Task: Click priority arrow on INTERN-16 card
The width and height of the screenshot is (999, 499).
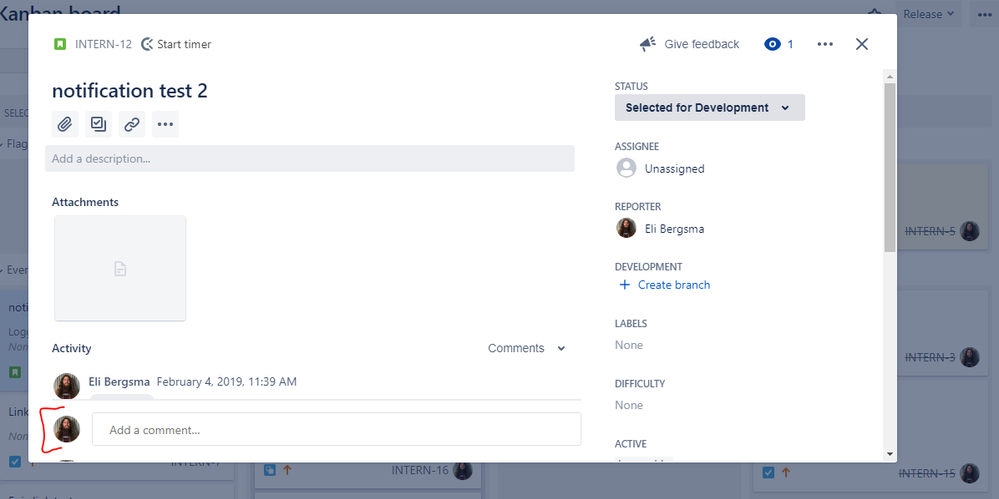Action: pos(287,470)
